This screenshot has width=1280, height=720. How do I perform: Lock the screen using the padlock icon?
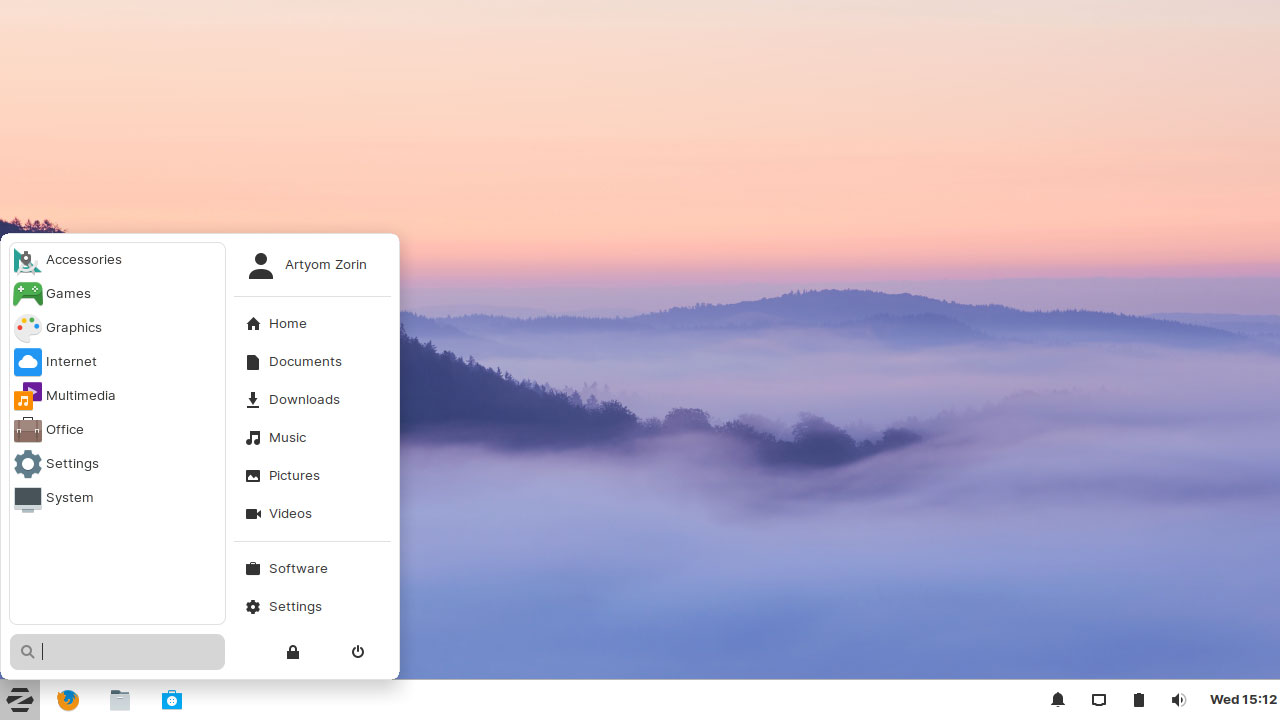pos(292,651)
